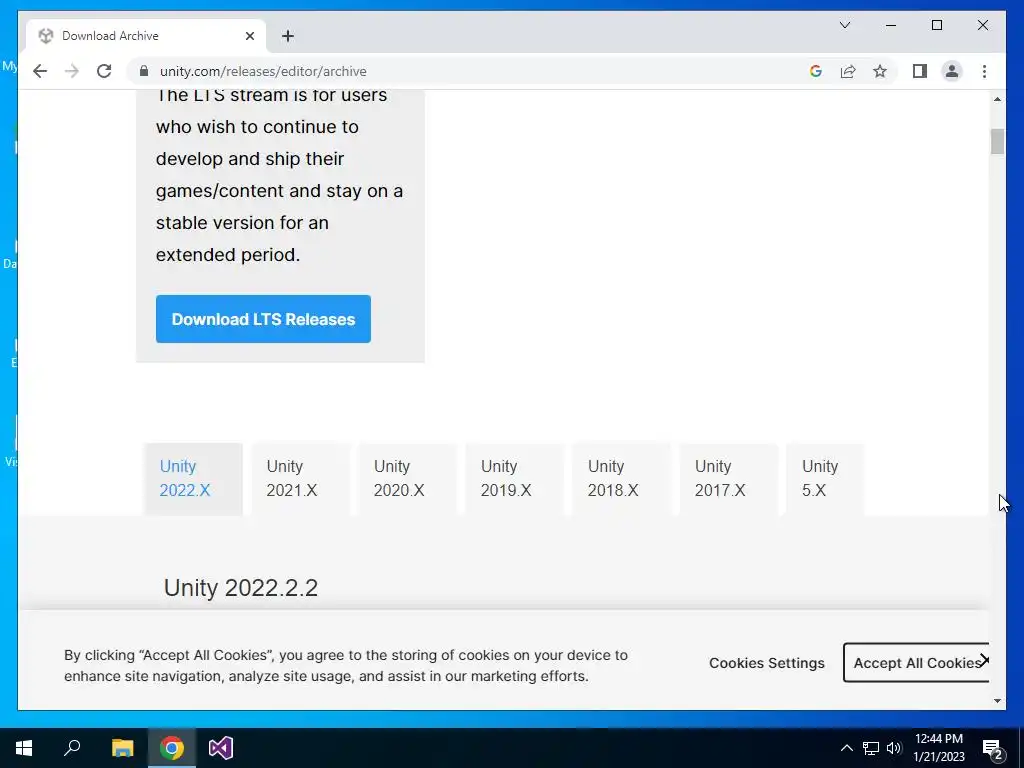Open the notification center icon
The width and height of the screenshot is (1024, 768).
[x=992, y=748]
